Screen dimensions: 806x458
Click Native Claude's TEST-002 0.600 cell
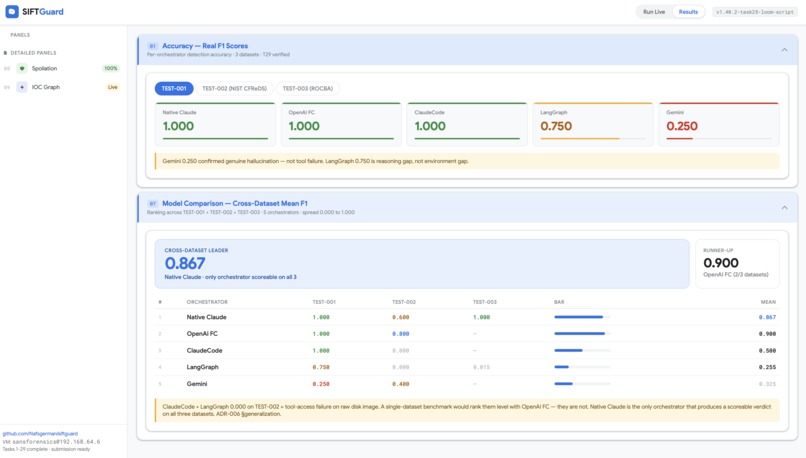400,317
